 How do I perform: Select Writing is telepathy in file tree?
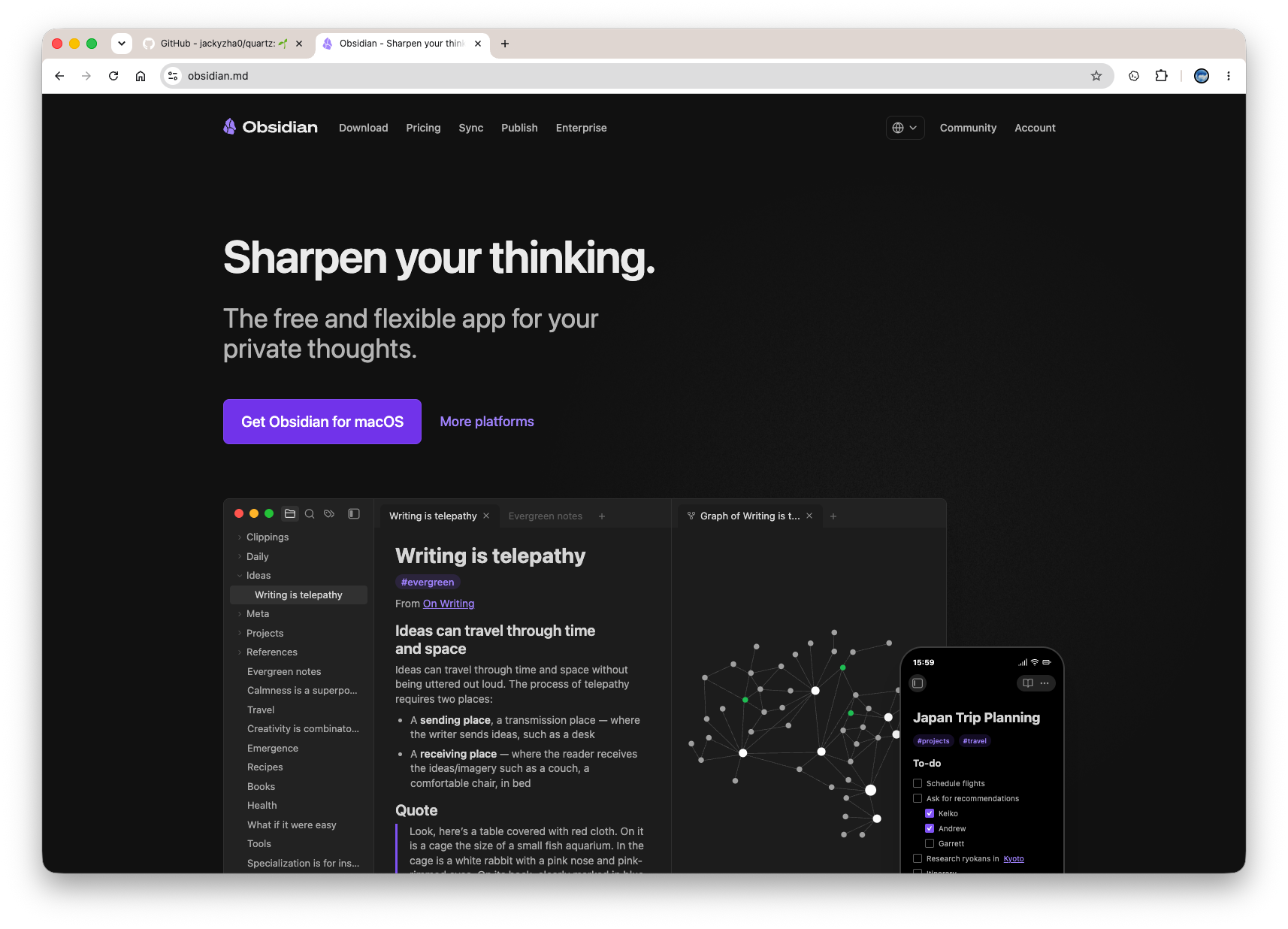298,595
